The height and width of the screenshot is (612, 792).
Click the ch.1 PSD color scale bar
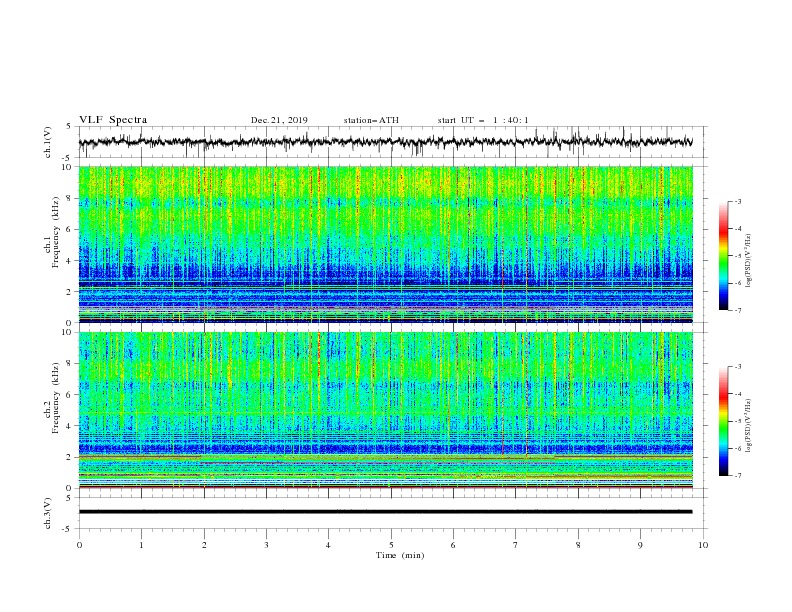click(x=724, y=256)
